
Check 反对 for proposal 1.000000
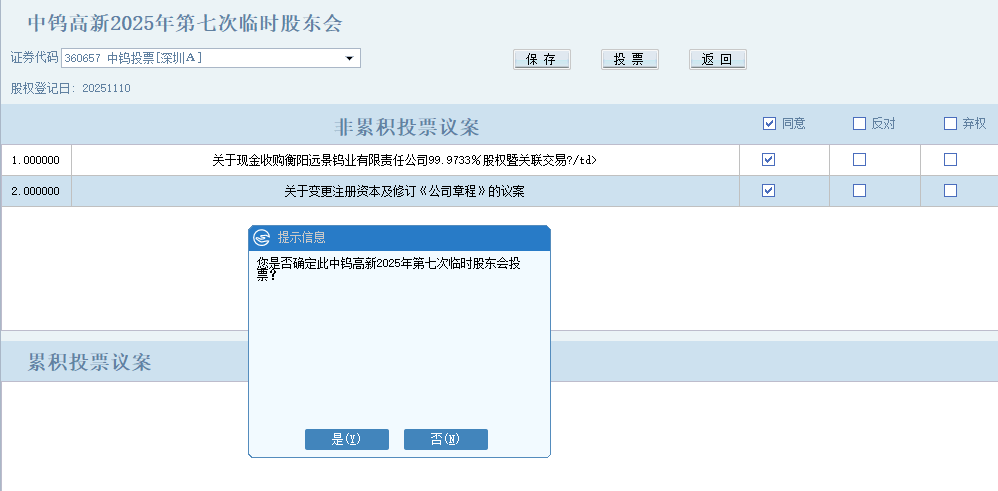click(859, 160)
